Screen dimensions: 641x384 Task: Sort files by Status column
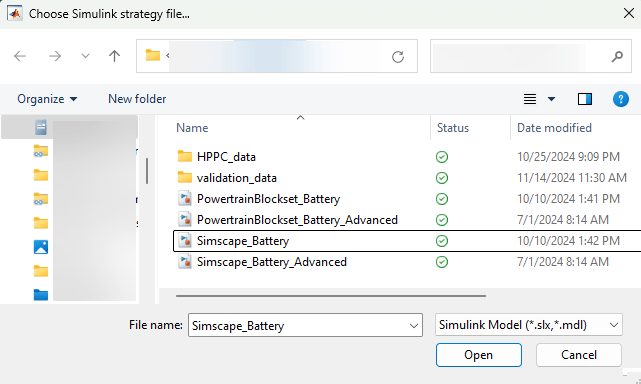point(453,128)
